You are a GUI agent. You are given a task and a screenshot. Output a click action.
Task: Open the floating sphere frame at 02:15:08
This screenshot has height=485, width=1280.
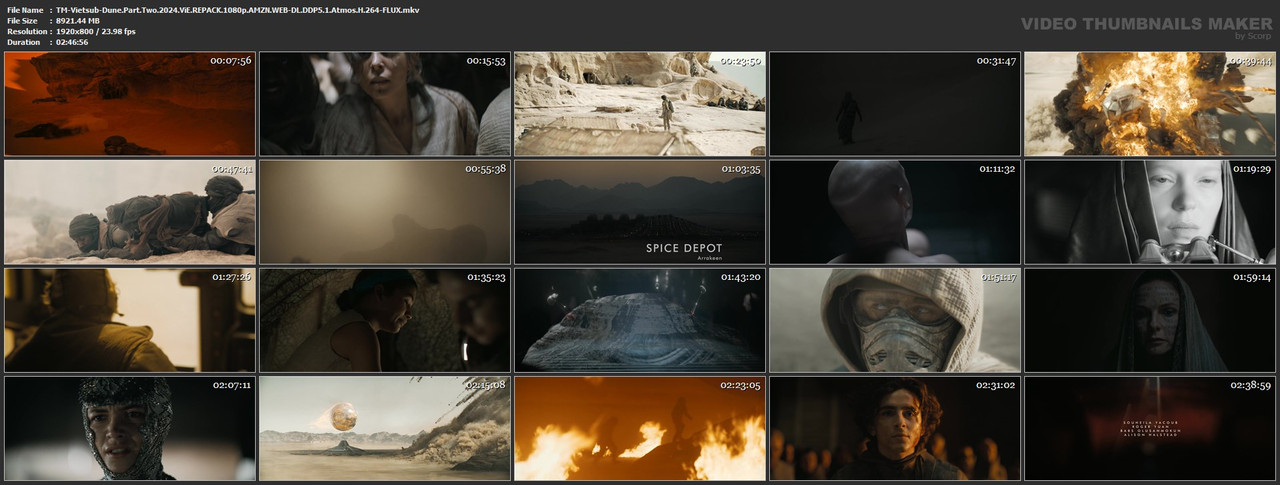(x=385, y=428)
